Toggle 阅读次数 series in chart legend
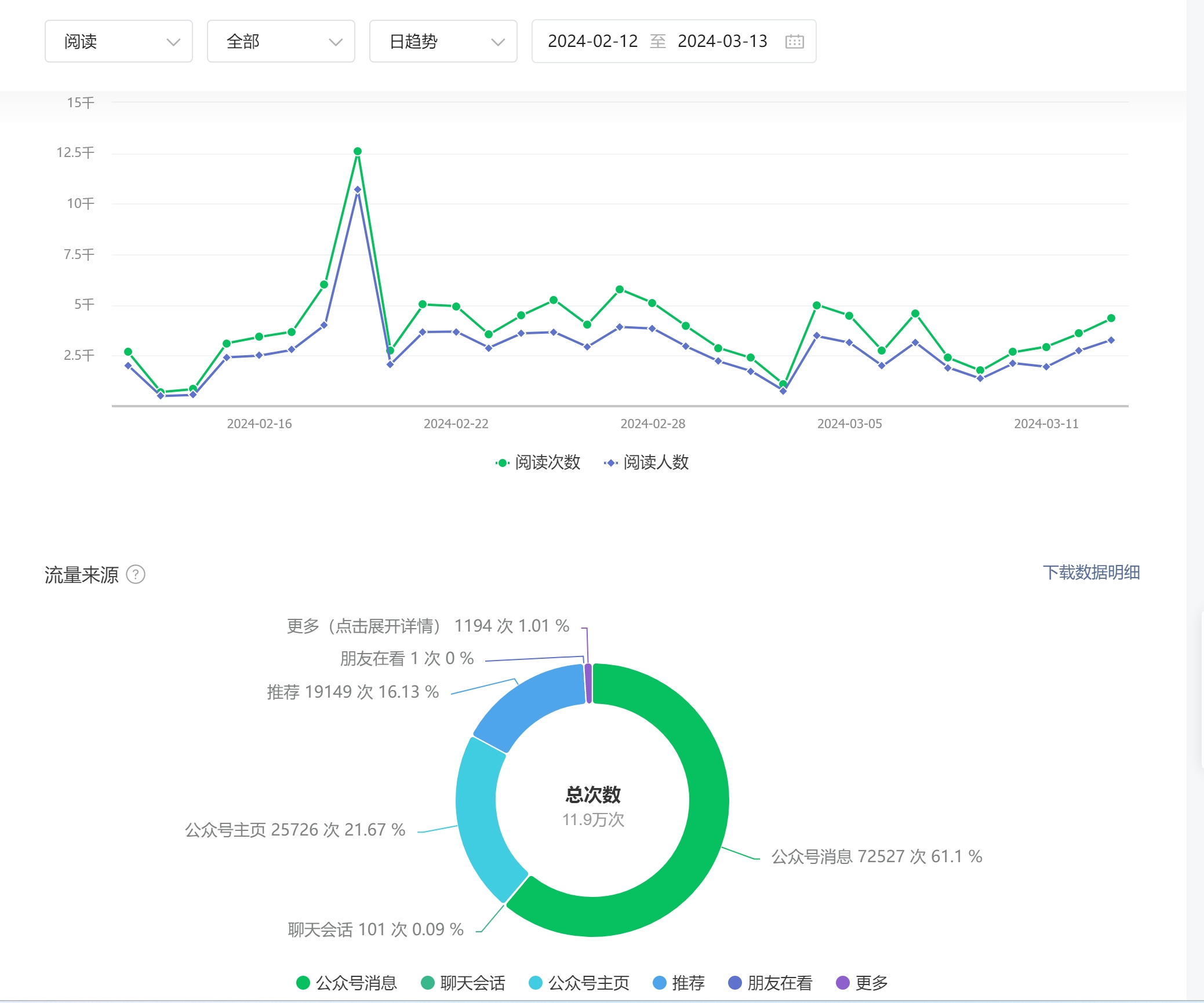The width and height of the screenshot is (1204, 1003). [x=537, y=462]
